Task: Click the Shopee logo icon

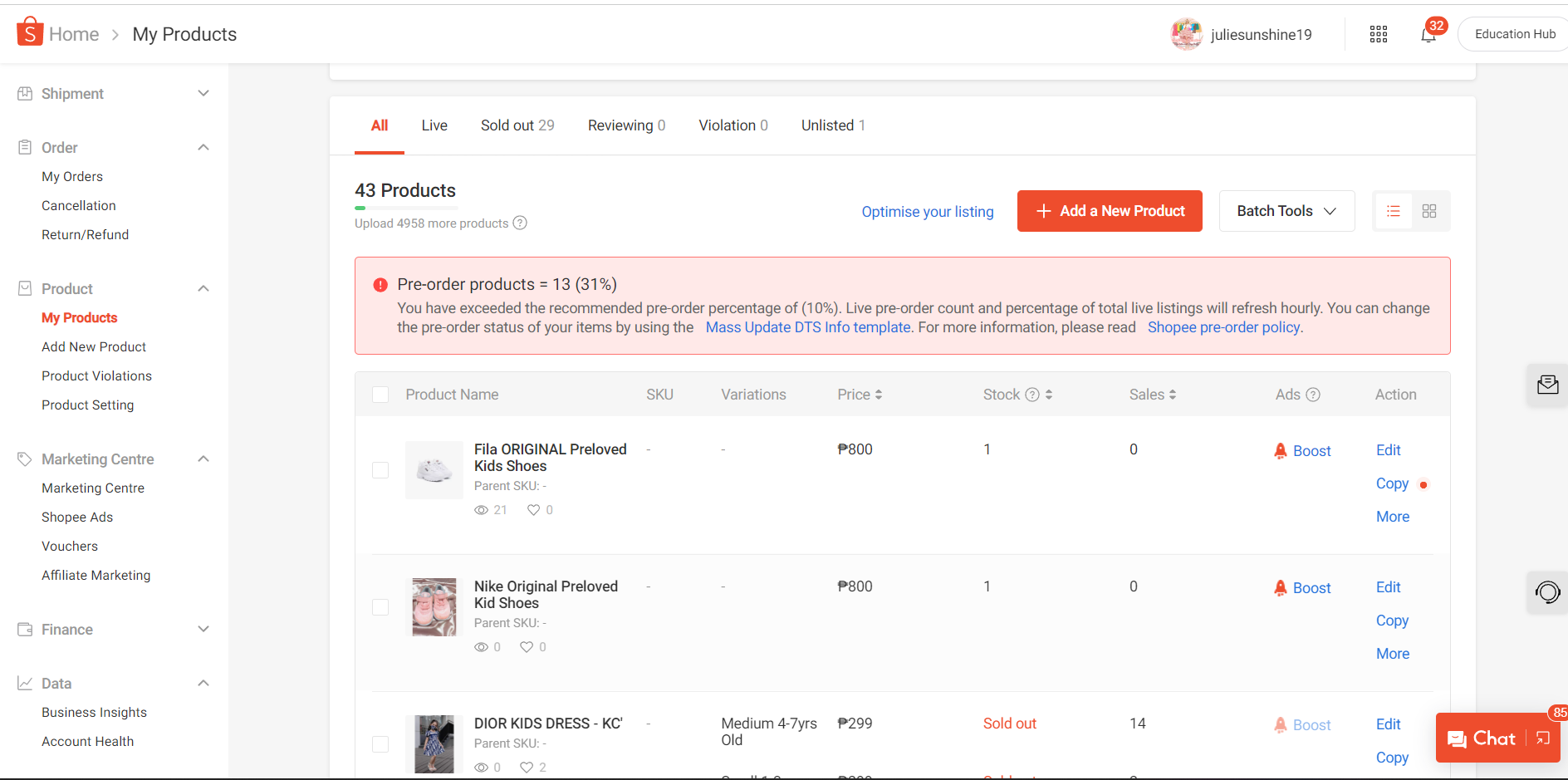Action: [x=30, y=32]
